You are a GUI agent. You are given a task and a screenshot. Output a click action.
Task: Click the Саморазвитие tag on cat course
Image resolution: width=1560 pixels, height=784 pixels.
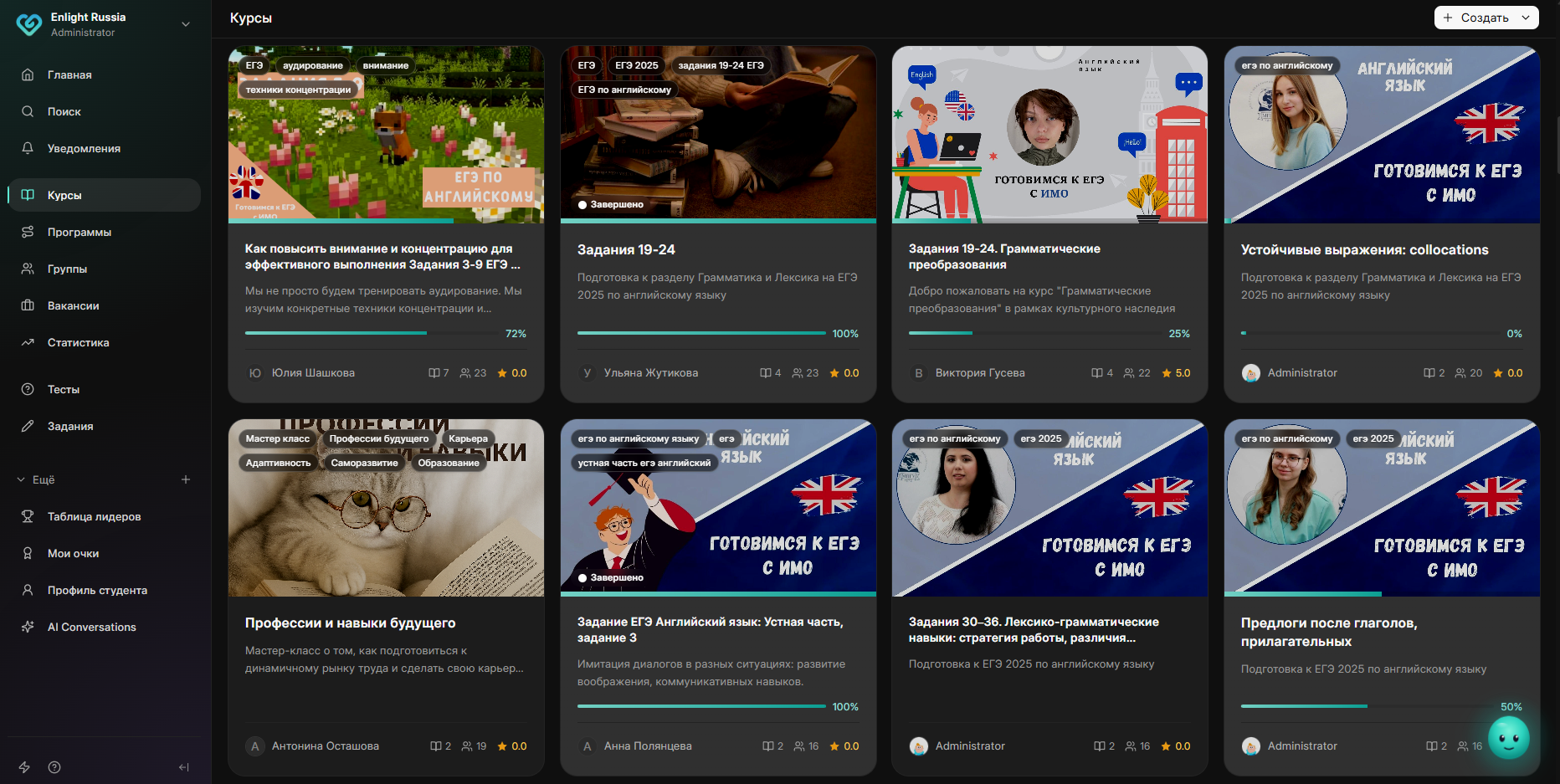[x=364, y=463]
